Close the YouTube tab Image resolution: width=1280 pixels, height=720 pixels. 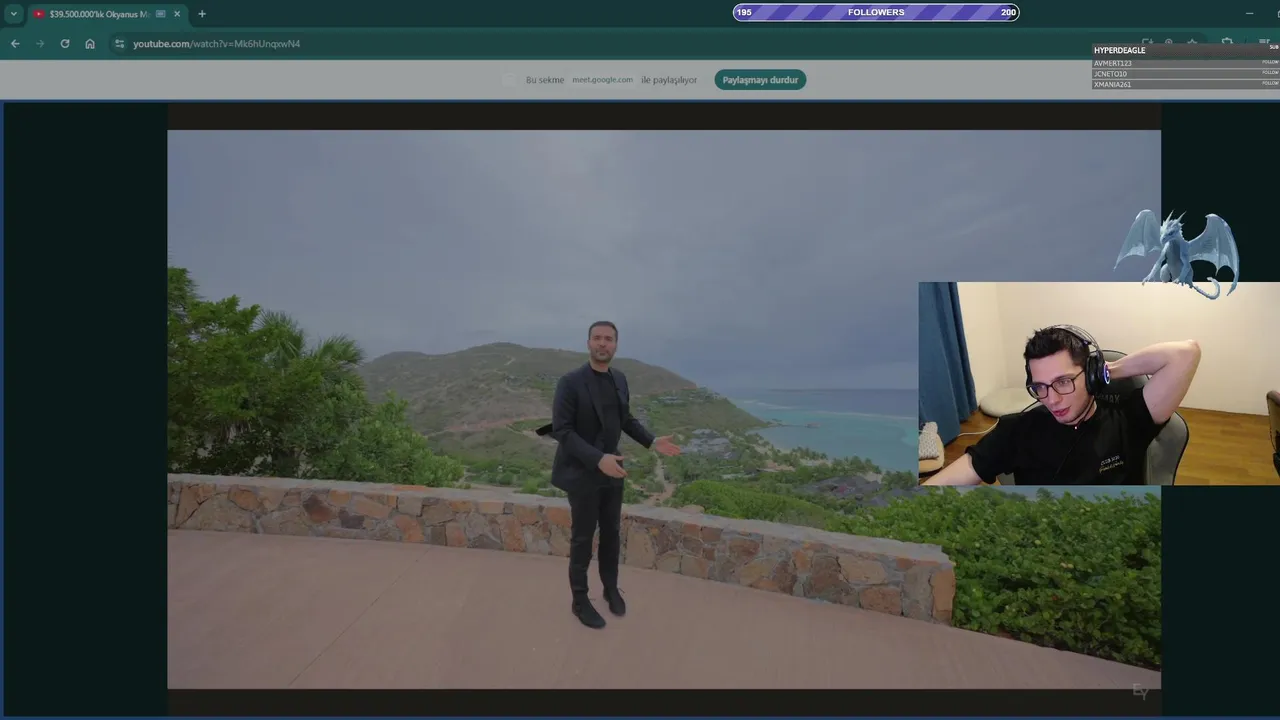point(178,14)
